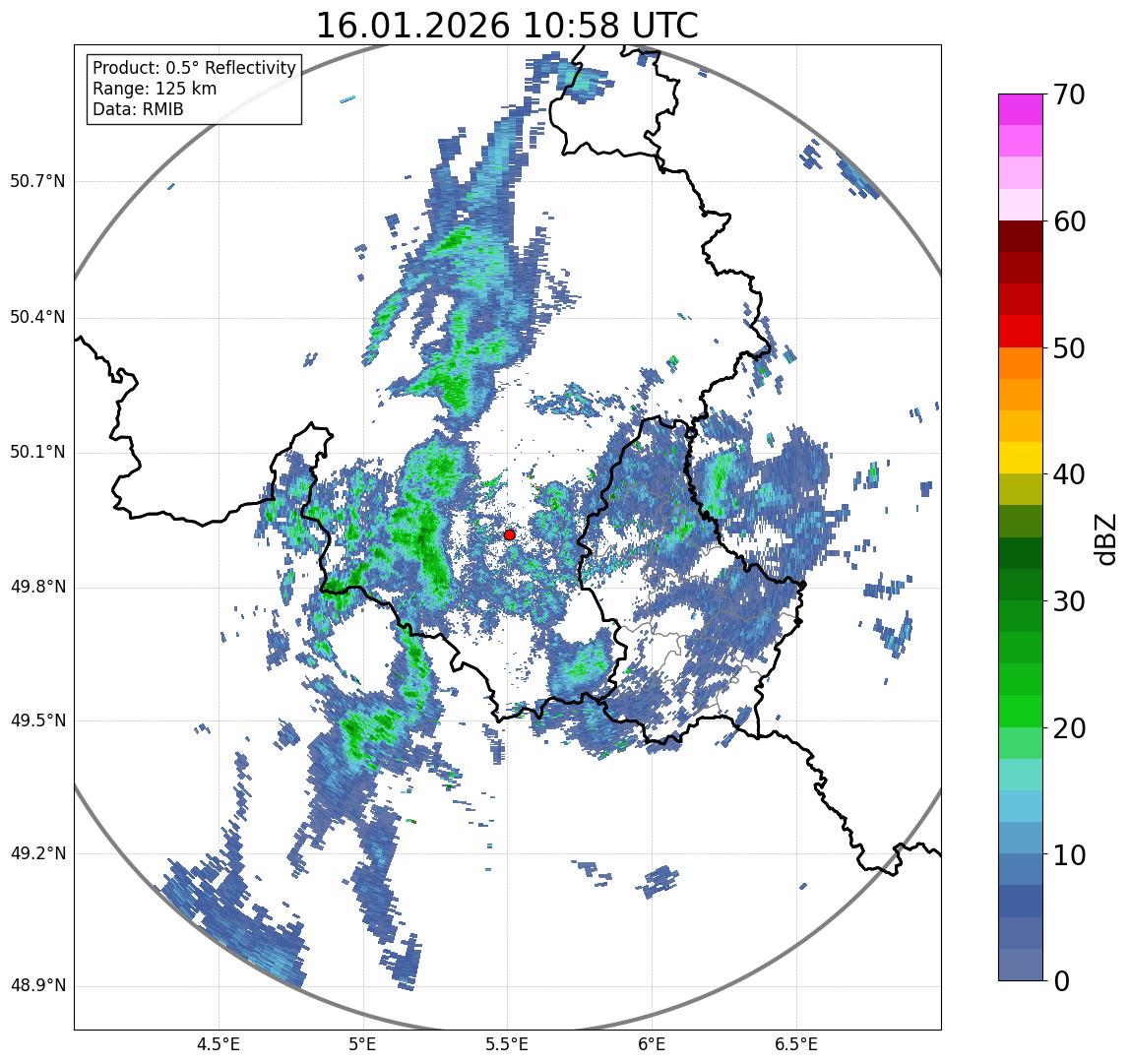Image resolution: width=1130 pixels, height=1064 pixels.
Task: Click the 48.9°N latitude label
Action: tap(36, 985)
